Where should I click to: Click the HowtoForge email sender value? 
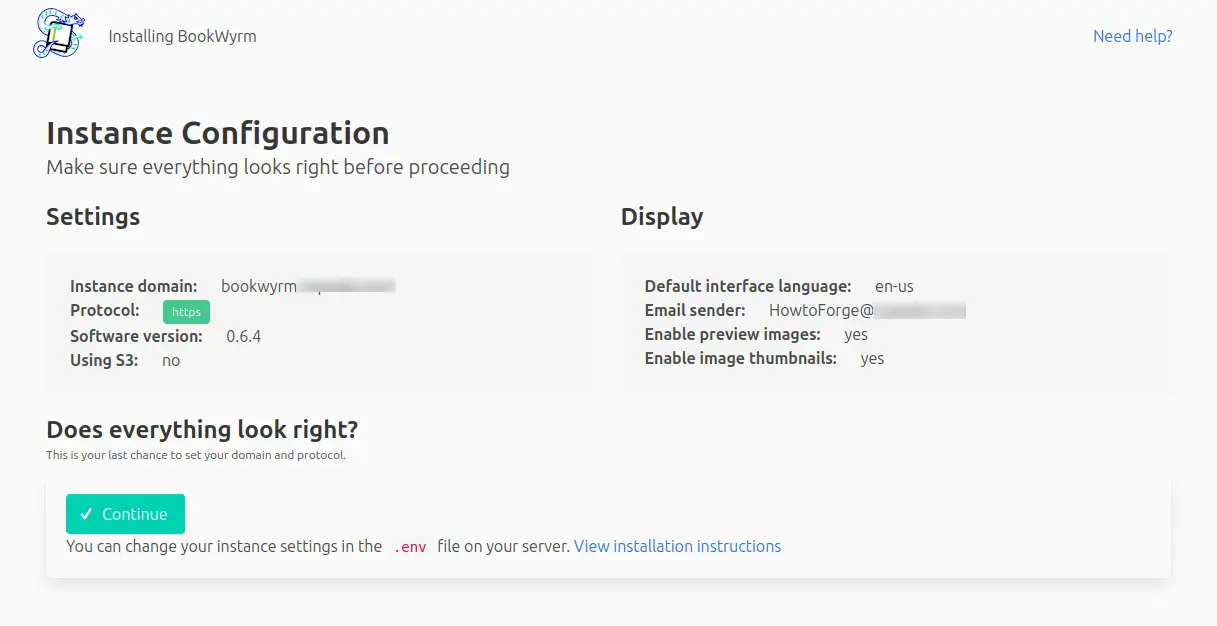tap(813, 310)
